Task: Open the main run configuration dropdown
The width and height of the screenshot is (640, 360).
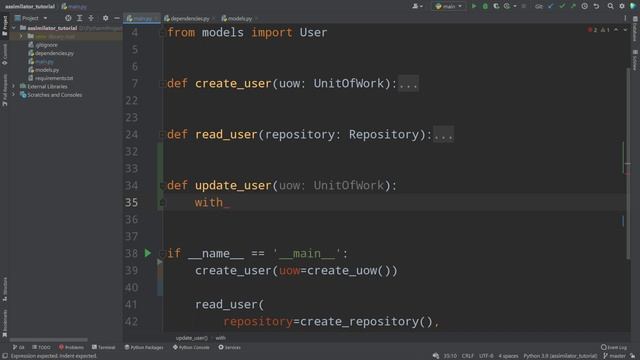Action: [x=449, y=6]
